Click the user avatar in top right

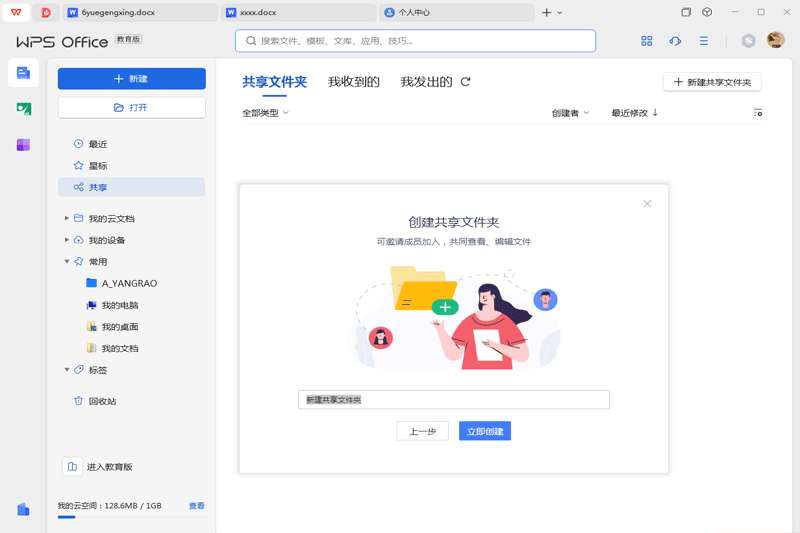coord(776,40)
